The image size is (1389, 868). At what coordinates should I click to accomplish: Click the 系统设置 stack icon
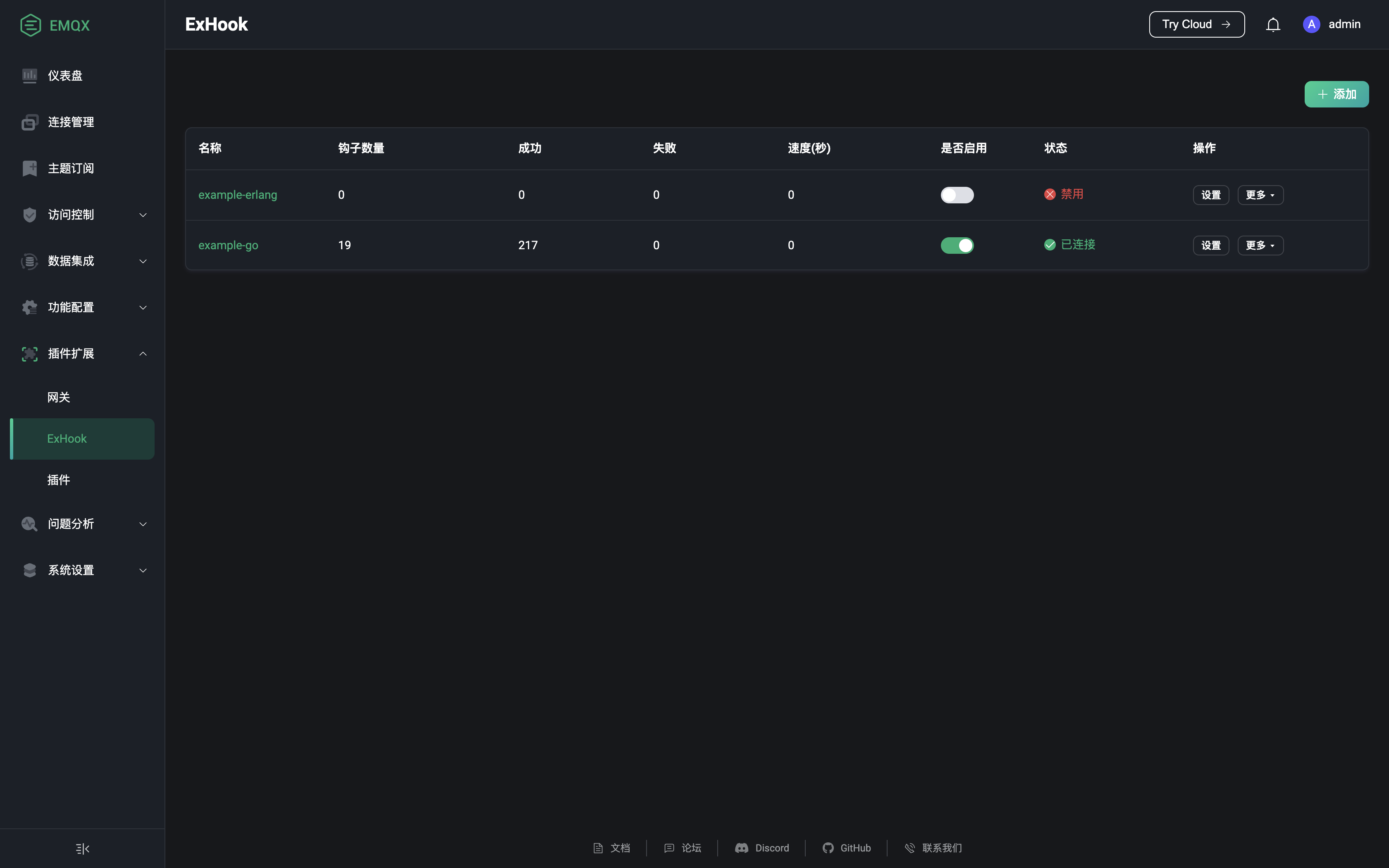click(30, 570)
